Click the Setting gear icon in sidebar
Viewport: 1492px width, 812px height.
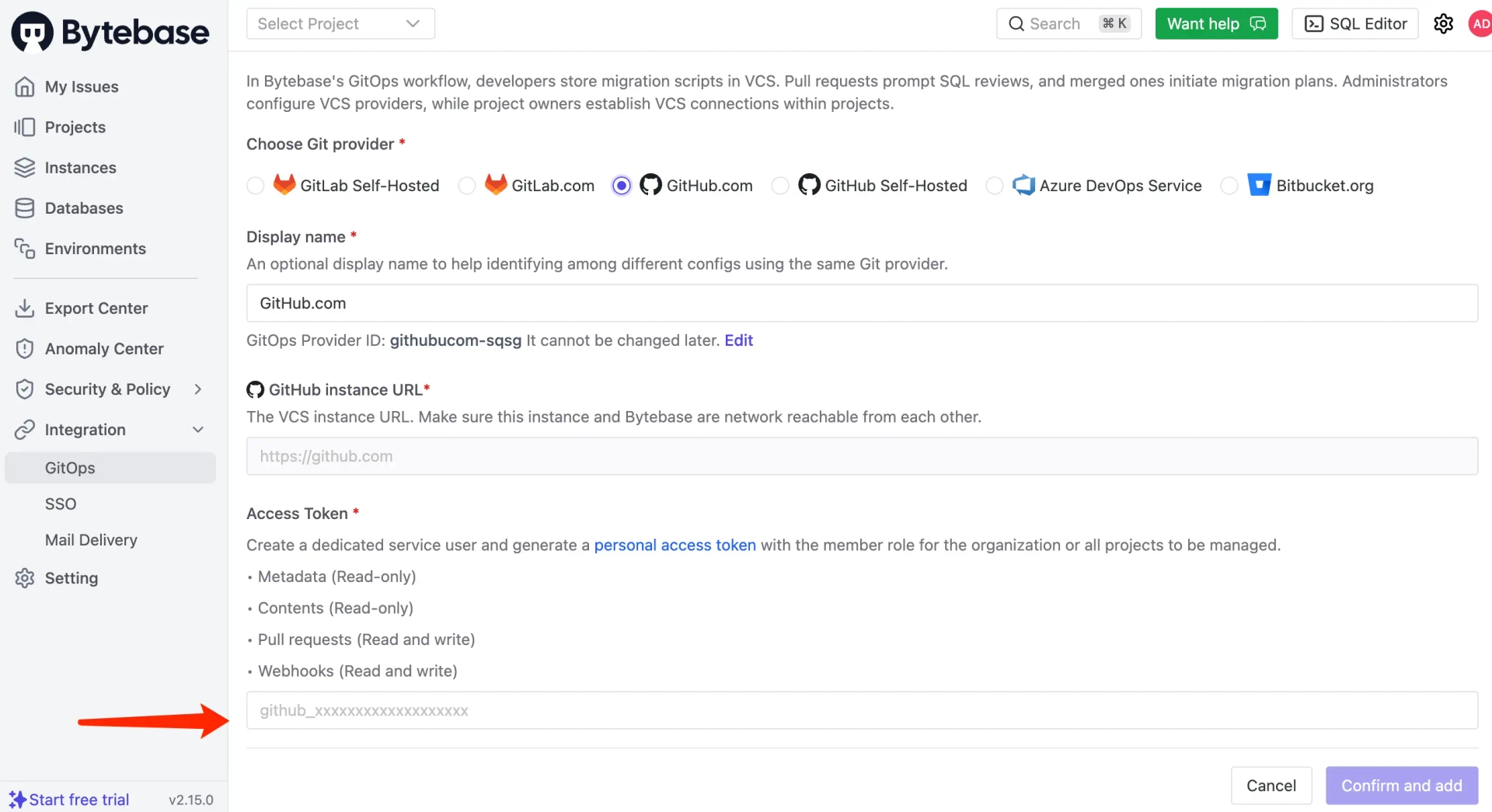coord(25,578)
